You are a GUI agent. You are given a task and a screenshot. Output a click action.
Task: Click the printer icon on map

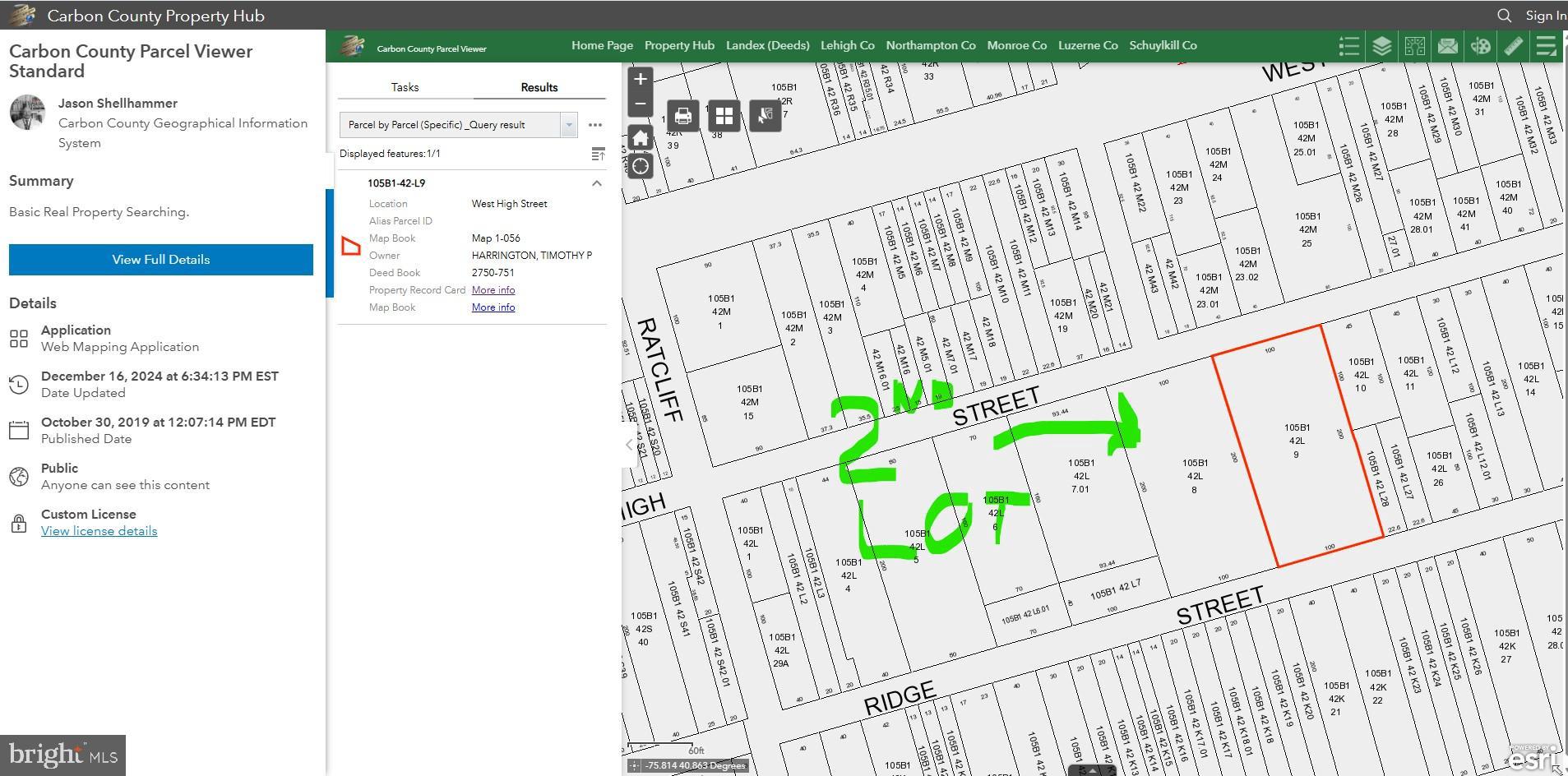[x=682, y=116]
